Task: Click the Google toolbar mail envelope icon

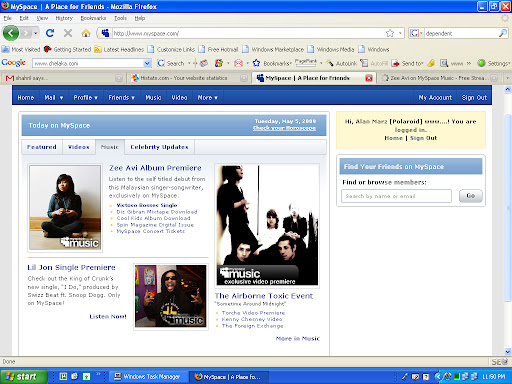Action: (238, 63)
